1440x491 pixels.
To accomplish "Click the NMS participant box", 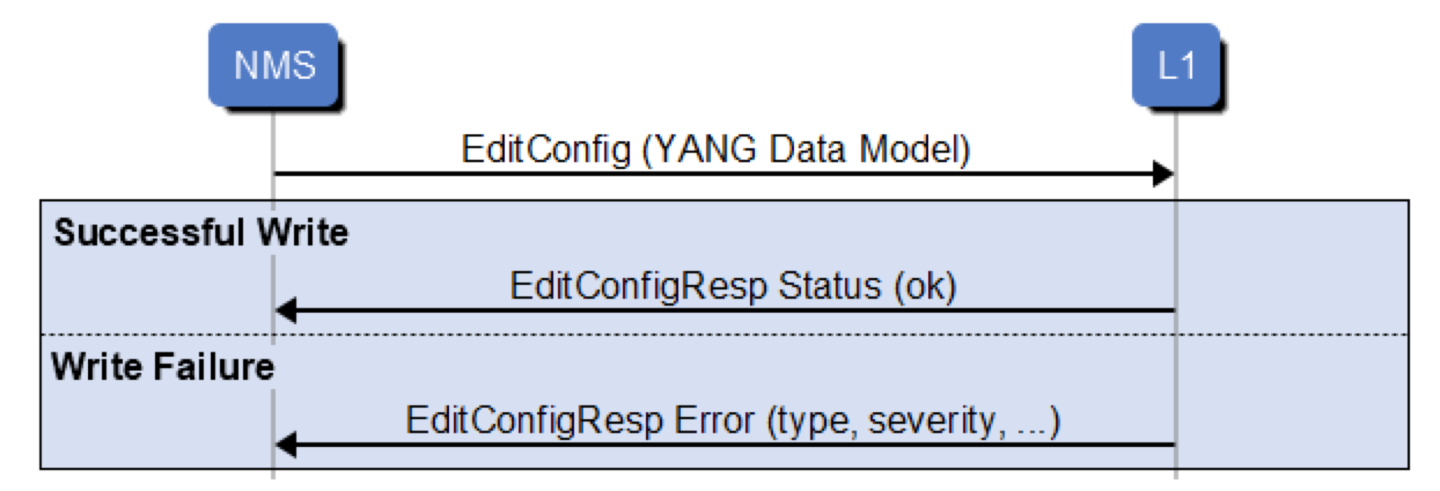I will click(274, 66).
